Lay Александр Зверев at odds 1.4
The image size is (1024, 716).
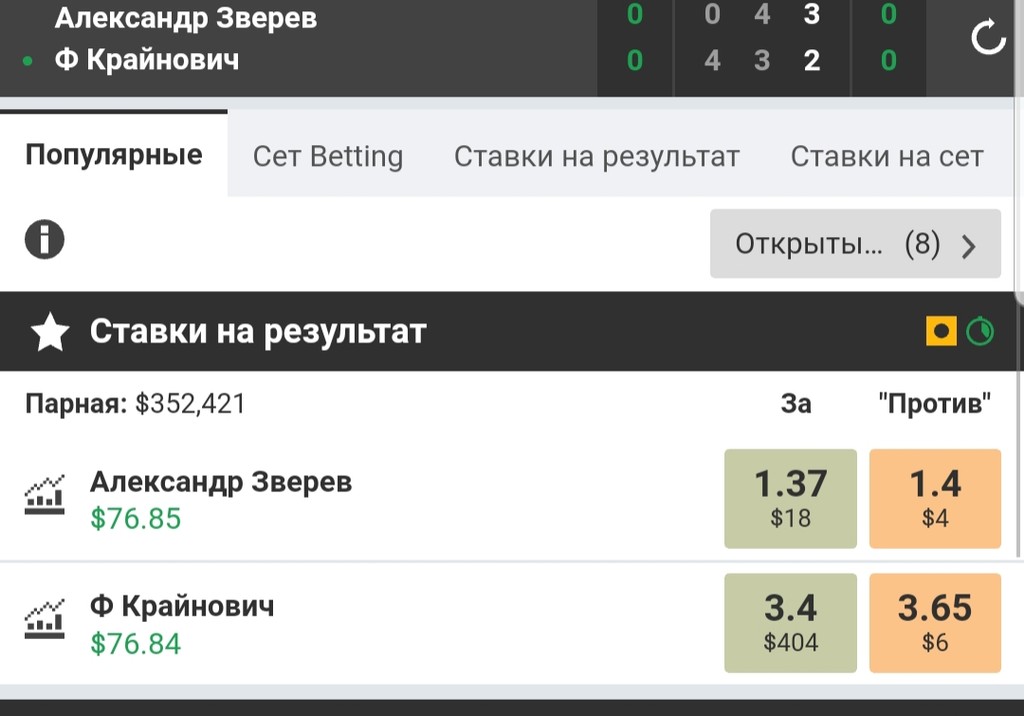(935, 498)
